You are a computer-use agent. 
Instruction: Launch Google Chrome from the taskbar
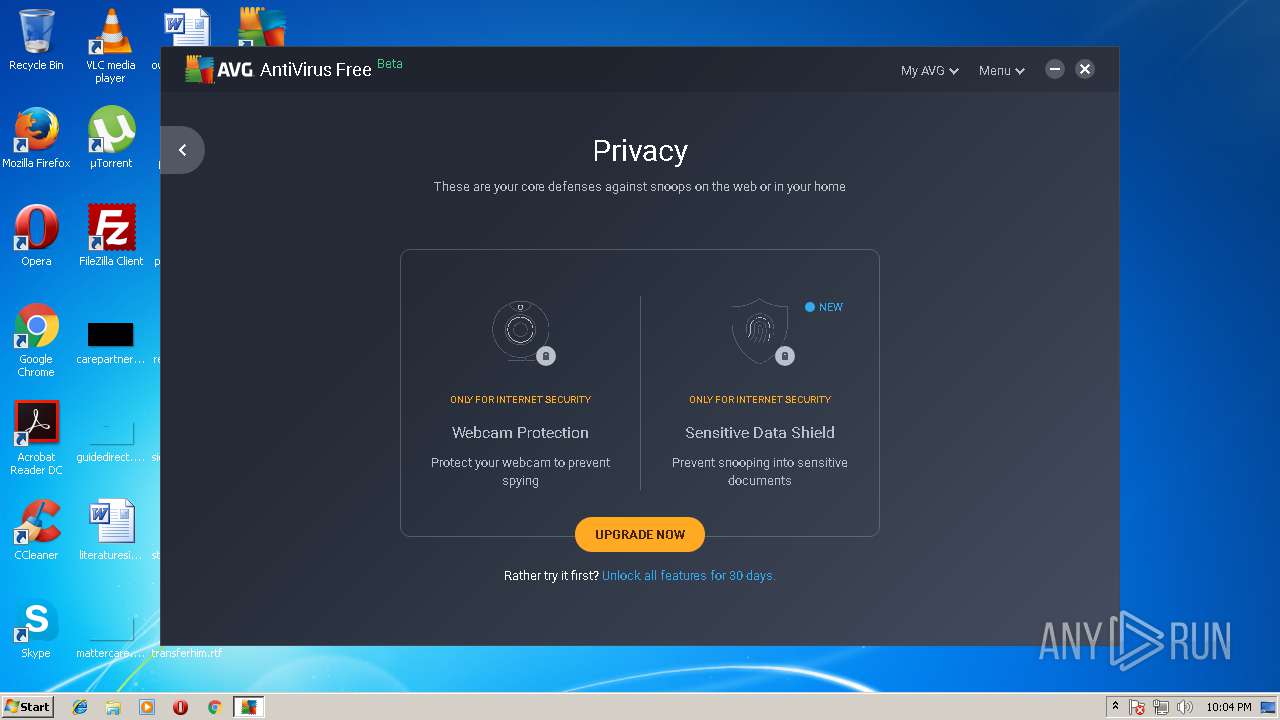pyautogui.click(x=214, y=707)
